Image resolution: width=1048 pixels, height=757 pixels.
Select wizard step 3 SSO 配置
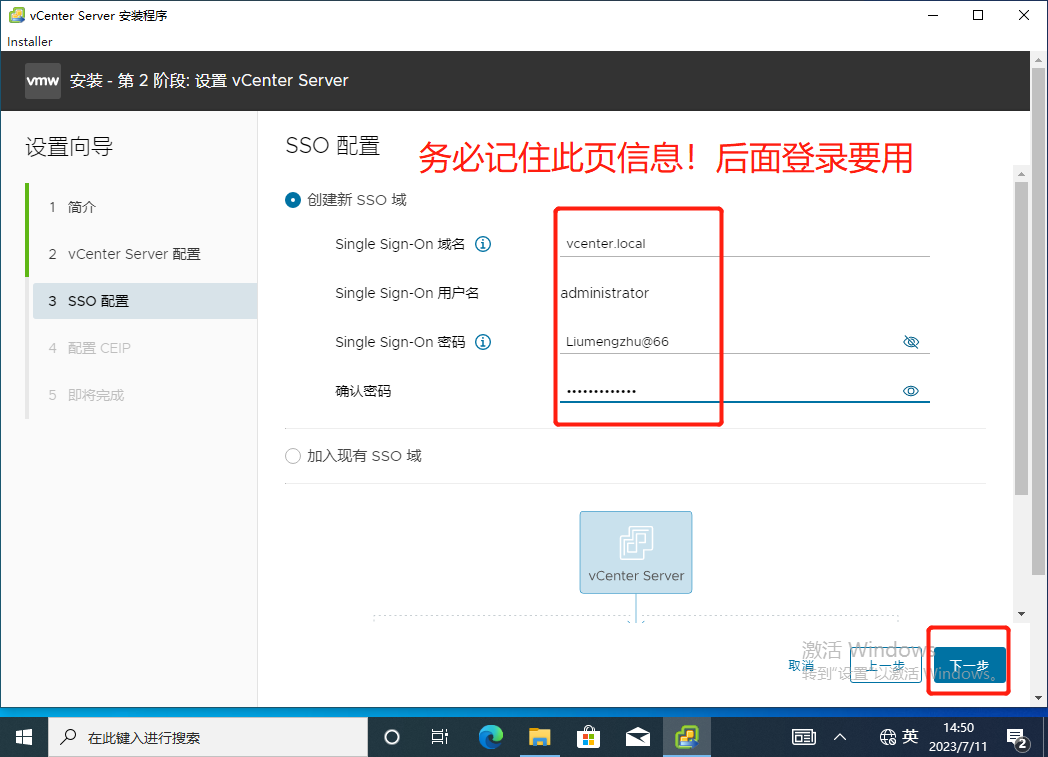pyautogui.click(x=144, y=301)
